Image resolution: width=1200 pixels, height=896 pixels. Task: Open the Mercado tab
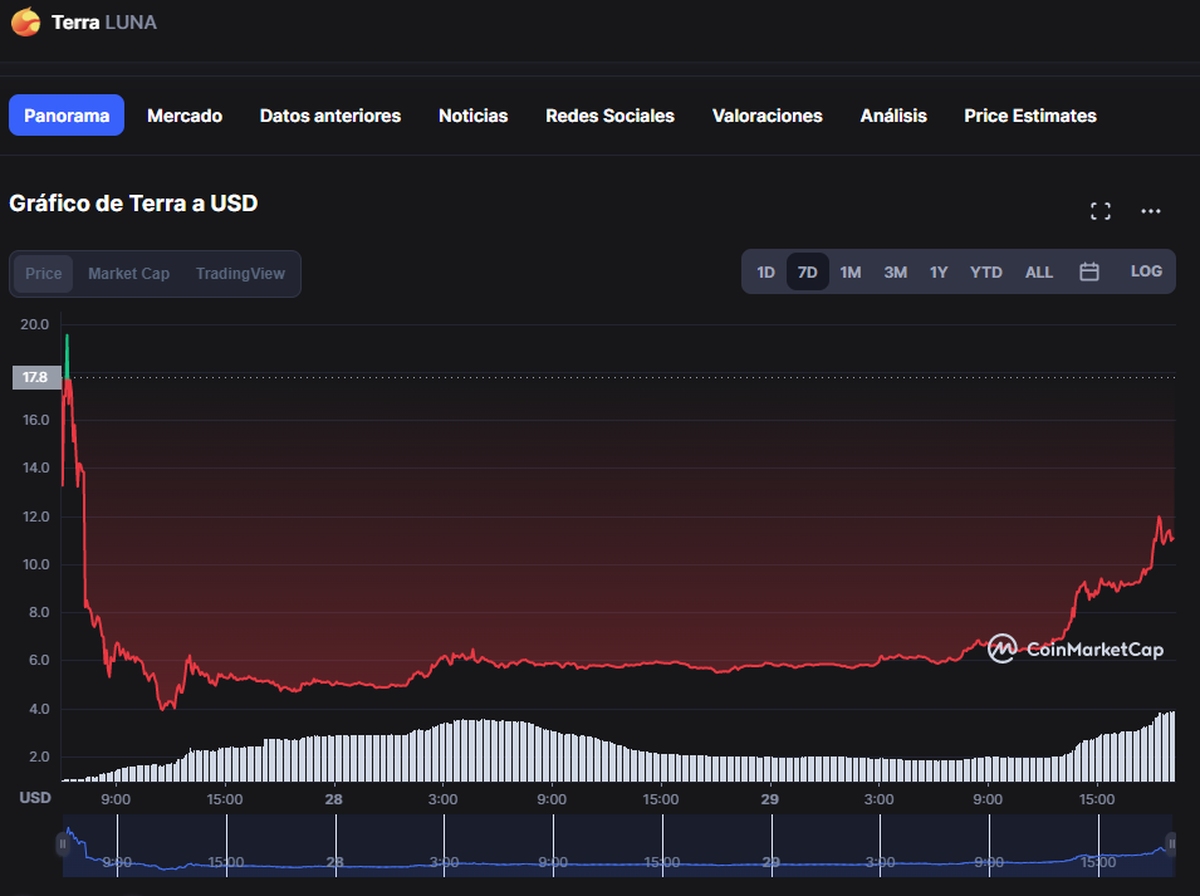[x=185, y=116]
